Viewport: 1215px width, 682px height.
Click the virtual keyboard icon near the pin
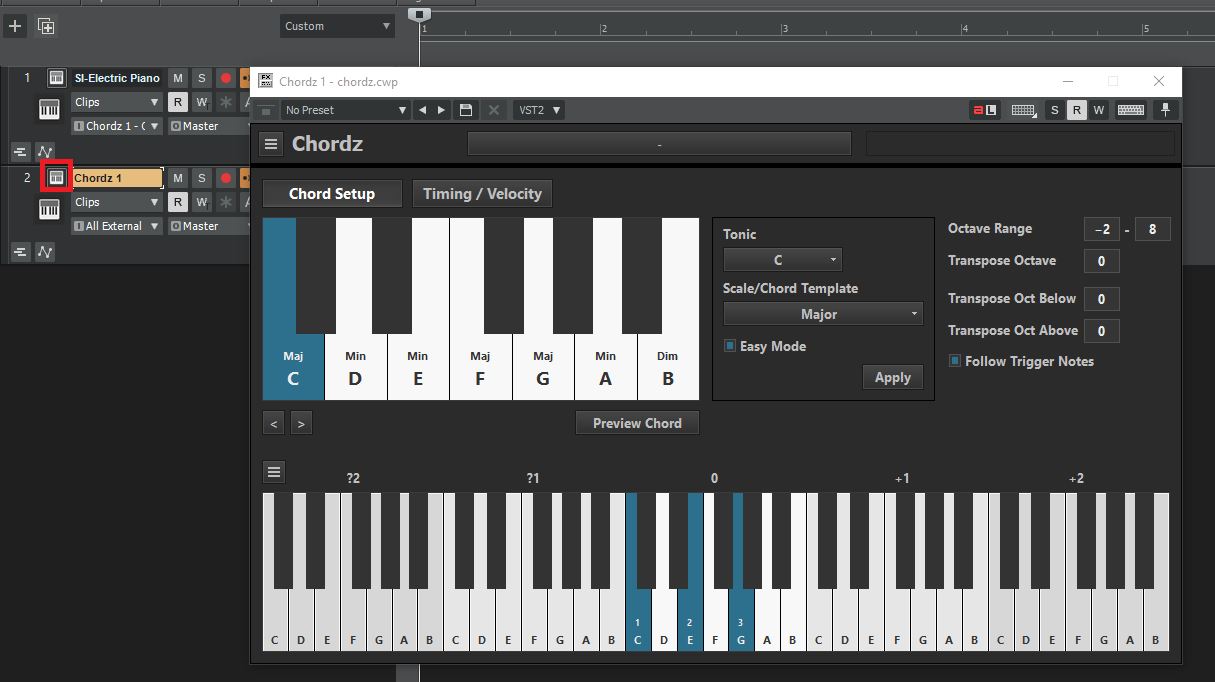[x=1131, y=110]
